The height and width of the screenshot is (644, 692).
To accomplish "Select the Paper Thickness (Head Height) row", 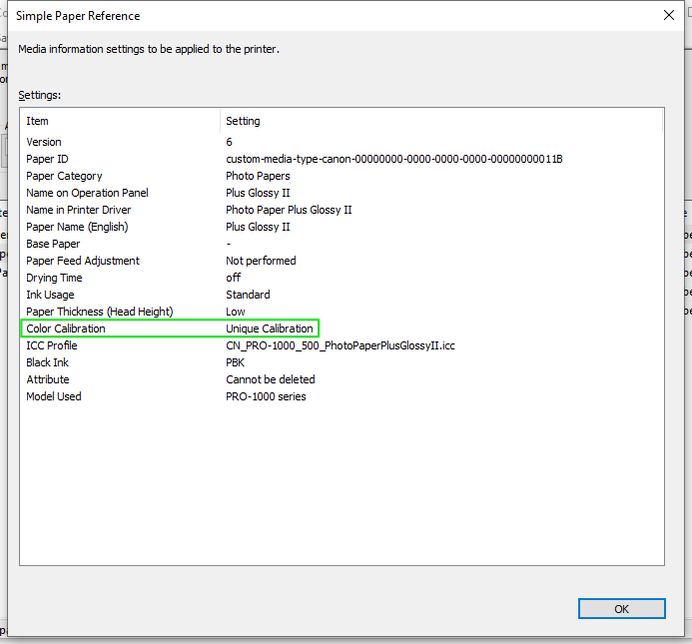I will pyautogui.click(x=342, y=312).
